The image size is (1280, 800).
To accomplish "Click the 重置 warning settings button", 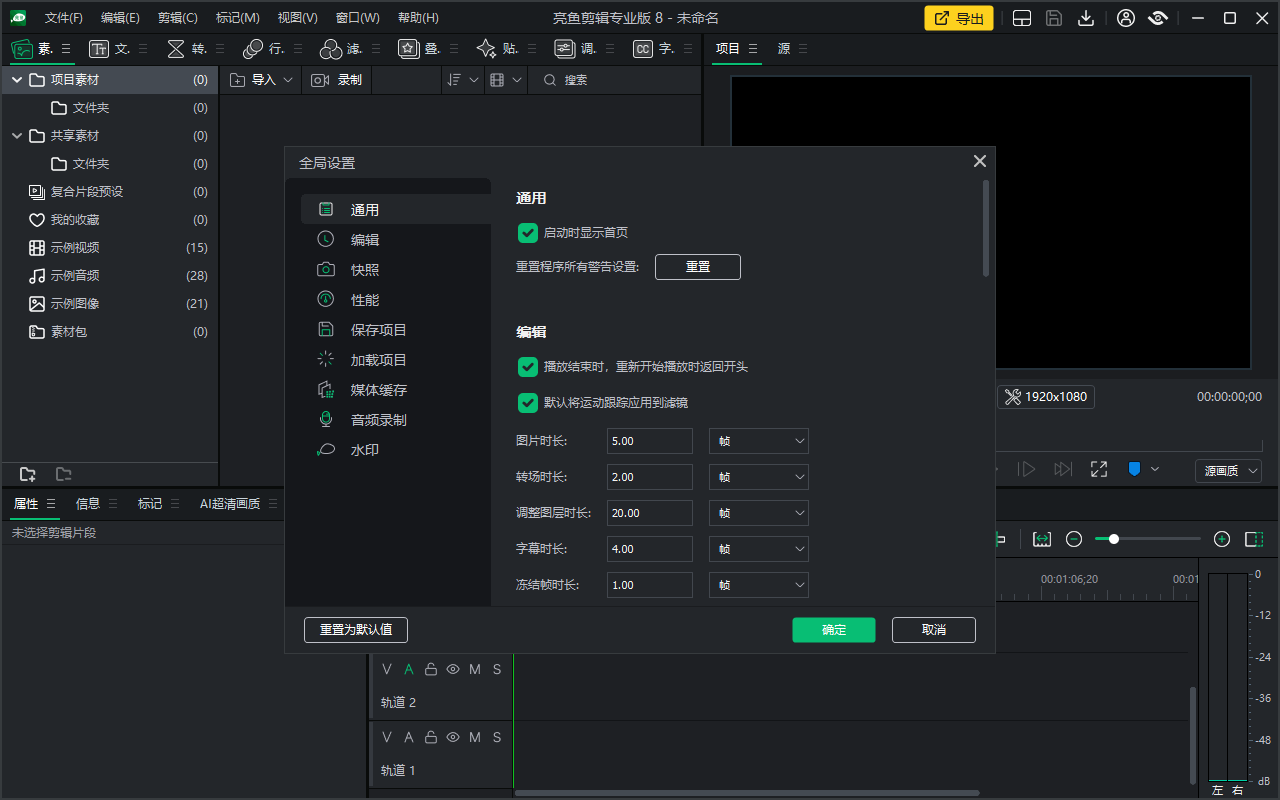I will click(x=698, y=267).
